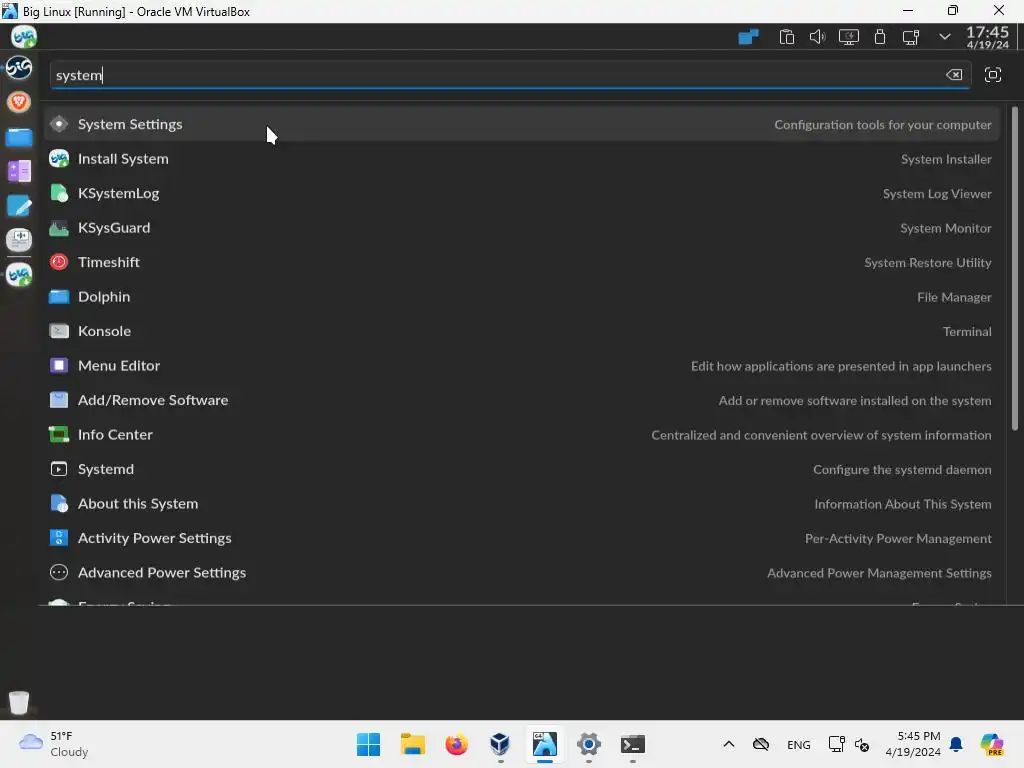Launch the KSysGuard system monitor icon
Screen dimensions: 1024x768
pyautogui.click(x=59, y=228)
